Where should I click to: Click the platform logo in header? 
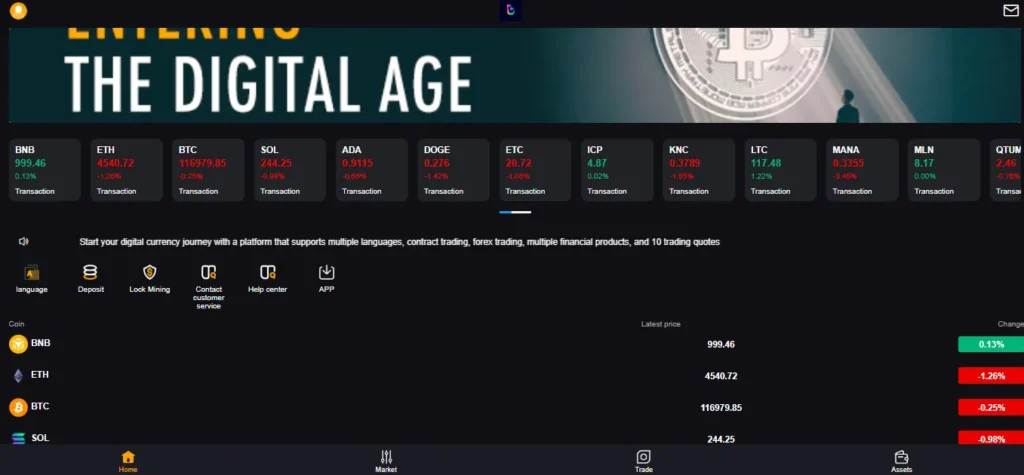[511, 10]
